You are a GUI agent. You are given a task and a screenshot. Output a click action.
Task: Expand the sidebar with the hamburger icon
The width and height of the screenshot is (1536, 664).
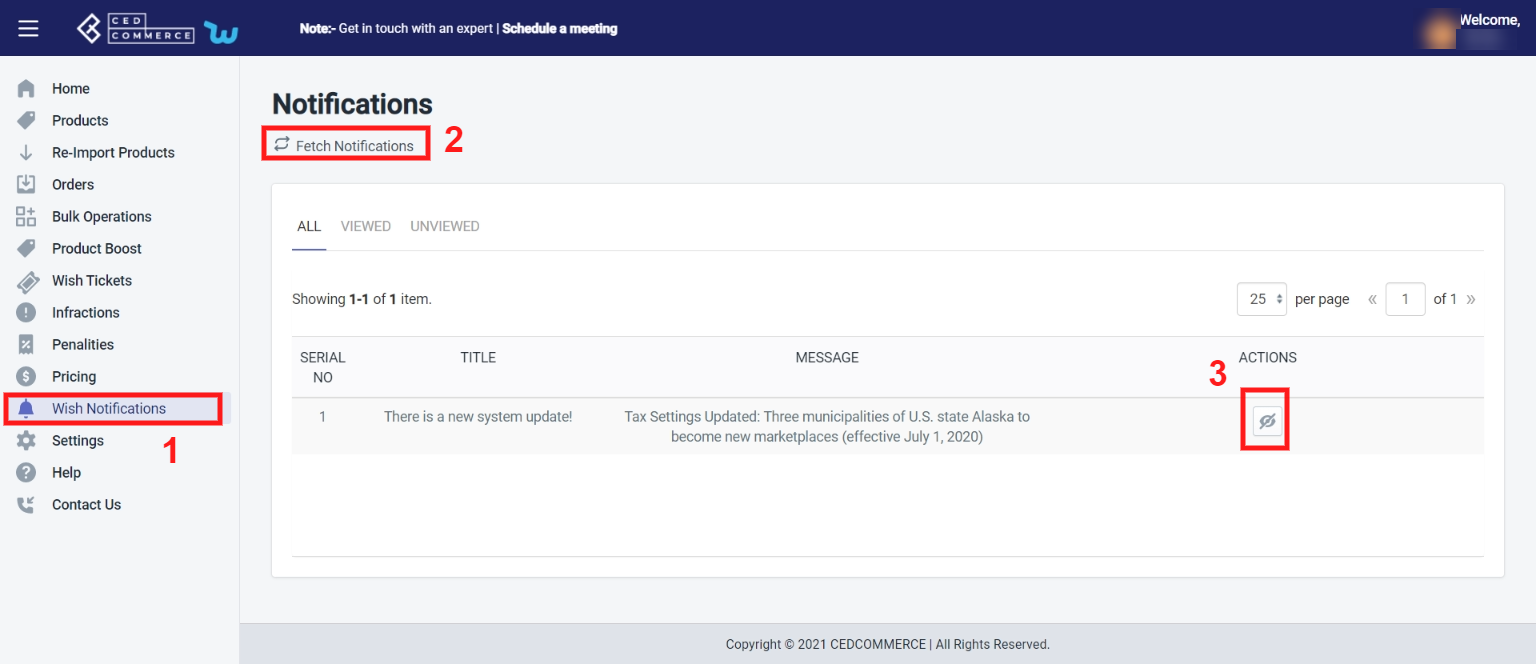coord(28,28)
